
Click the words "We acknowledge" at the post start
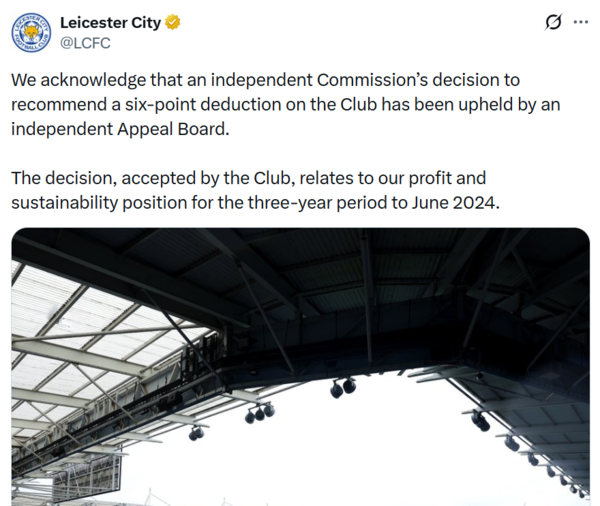point(70,80)
